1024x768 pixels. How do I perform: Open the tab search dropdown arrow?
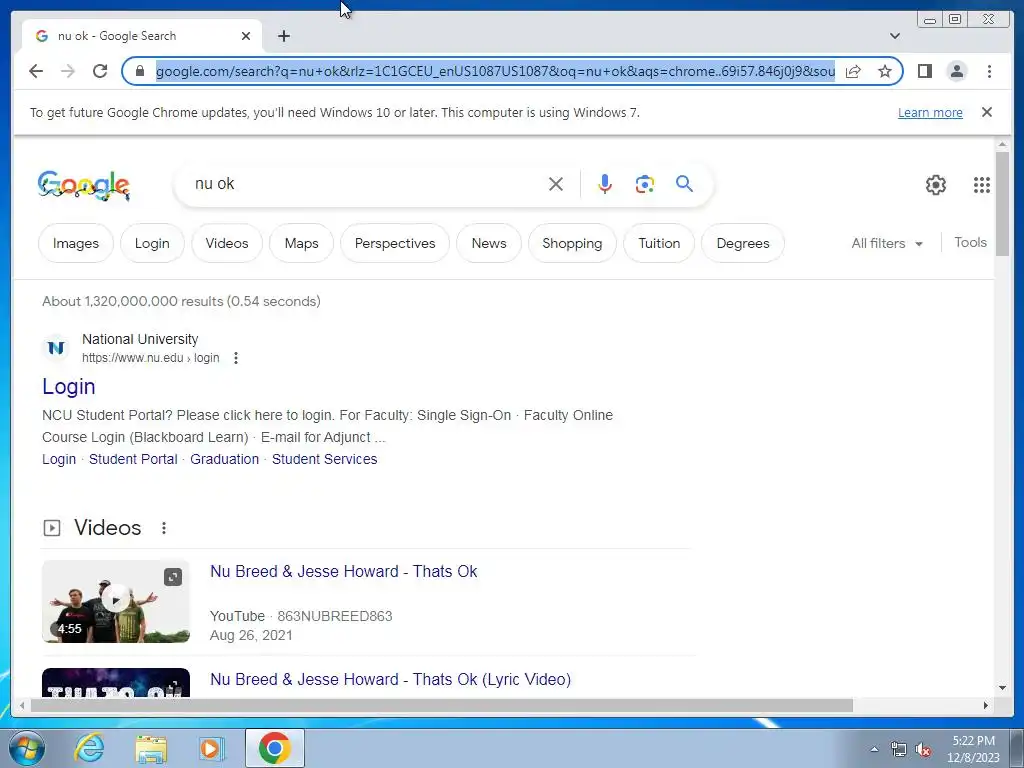(895, 36)
